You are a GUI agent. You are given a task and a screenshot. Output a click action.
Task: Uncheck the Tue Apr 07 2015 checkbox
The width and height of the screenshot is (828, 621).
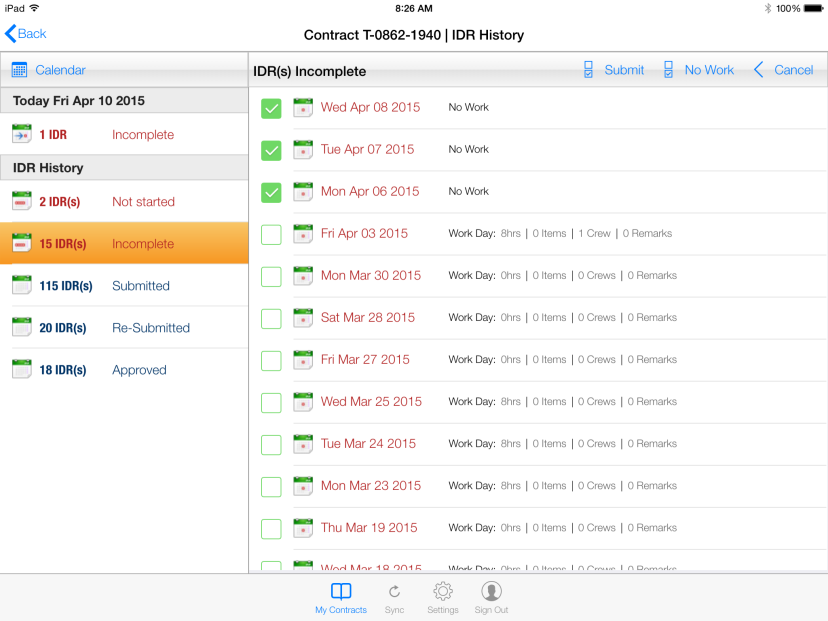tap(271, 150)
